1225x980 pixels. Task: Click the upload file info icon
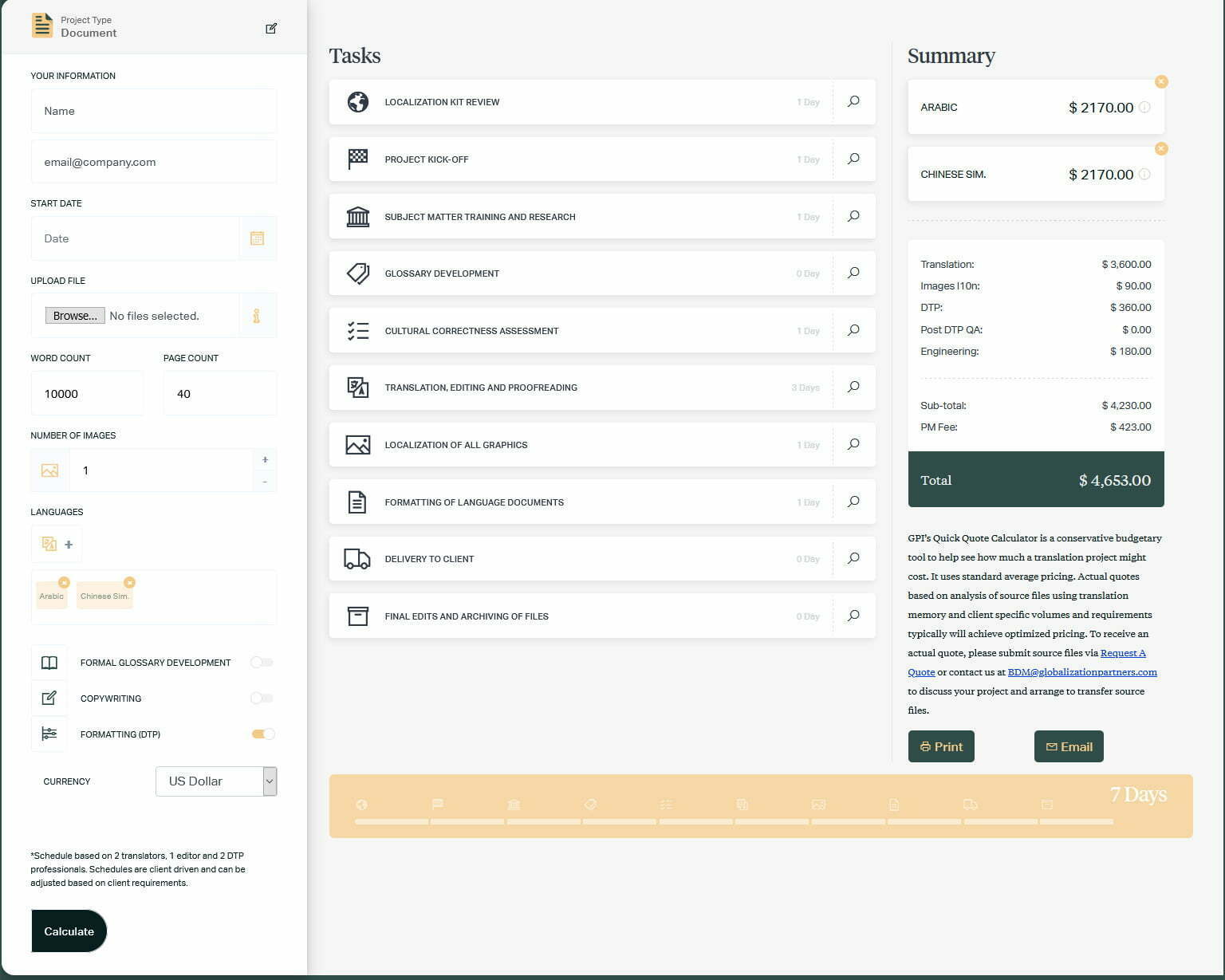pyautogui.click(x=256, y=316)
